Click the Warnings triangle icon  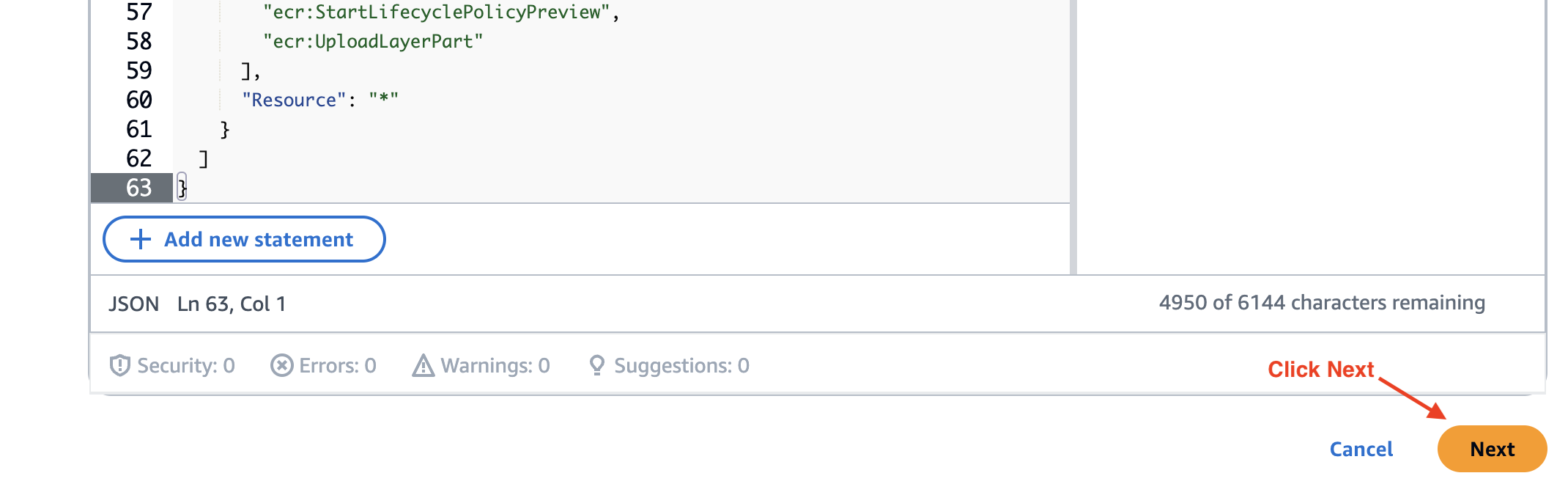(423, 365)
